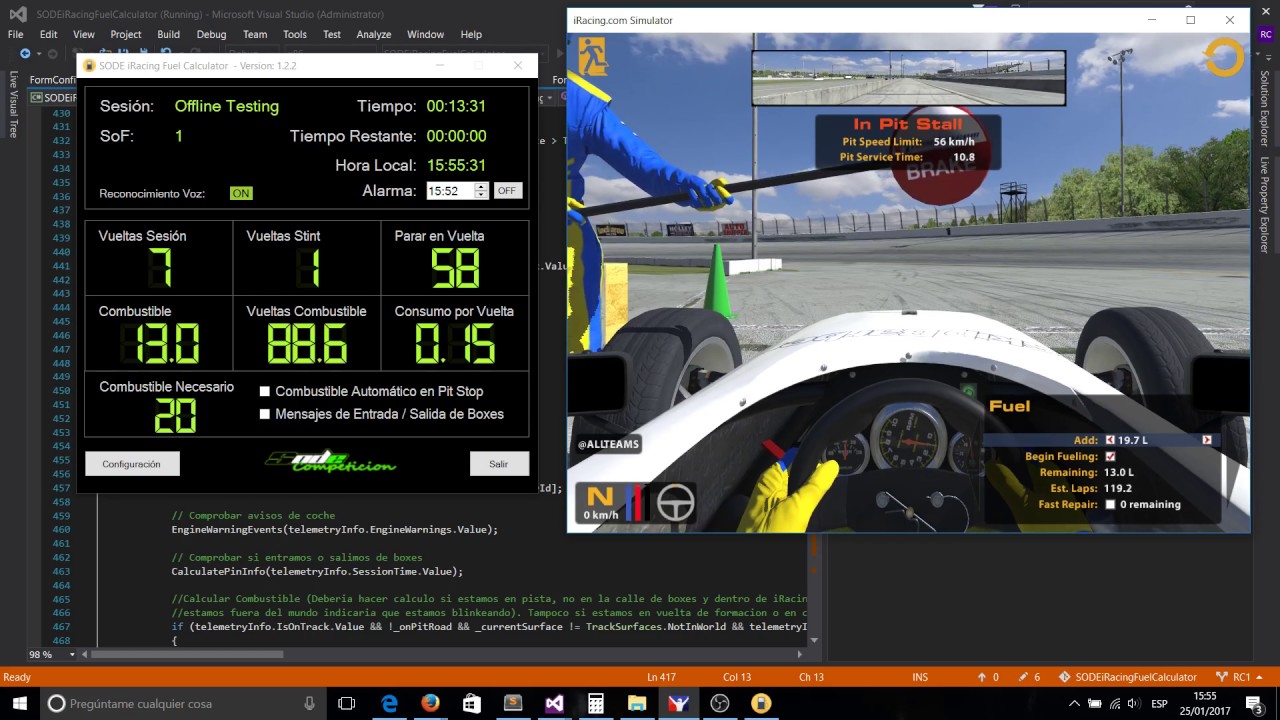Open File Explorer from the taskbar

pos(636,703)
